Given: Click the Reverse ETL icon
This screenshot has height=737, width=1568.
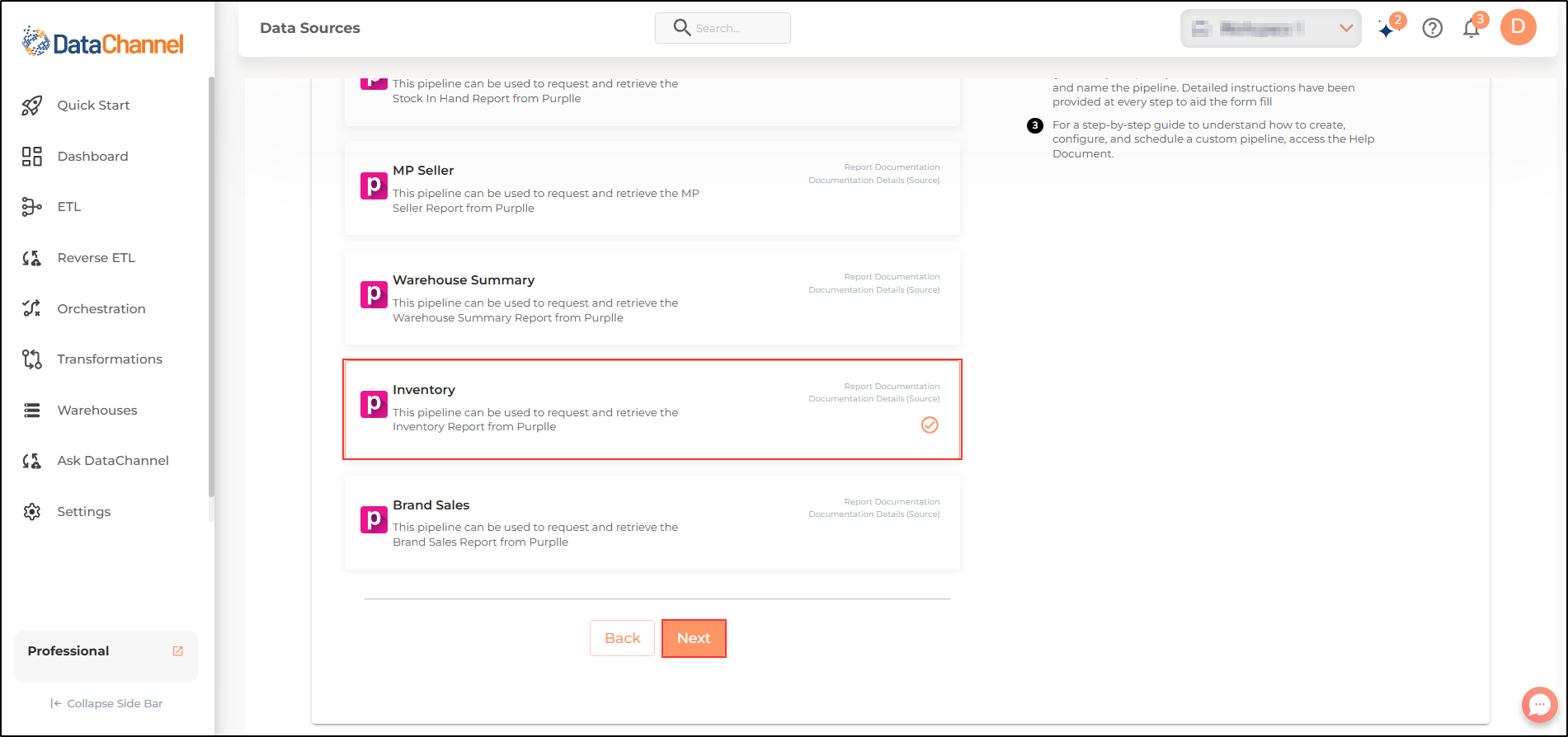Looking at the screenshot, I should (31, 258).
